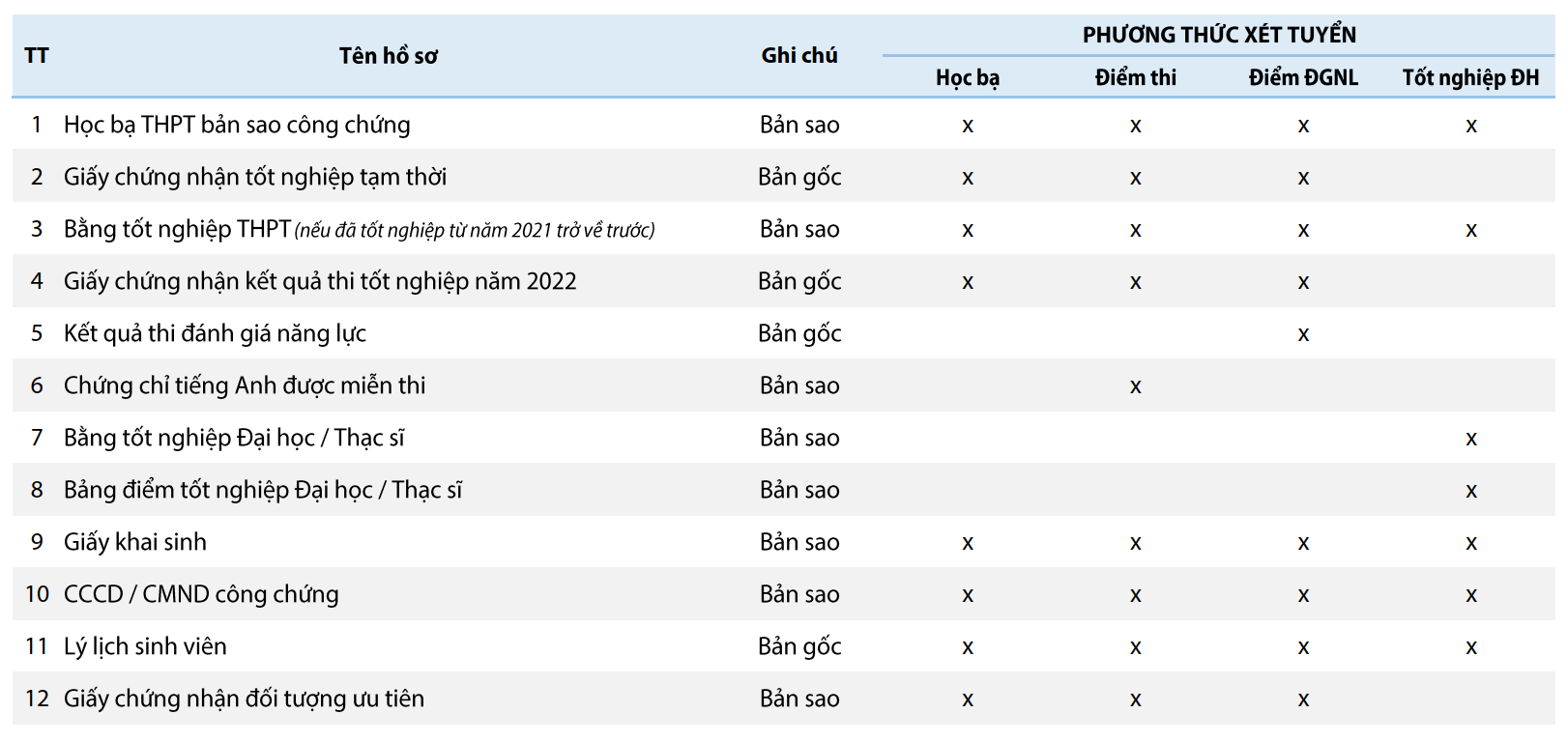The width and height of the screenshot is (1568, 742).
Task: Click 'Giấy khai sinh' row name
Action: [x=135, y=542]
